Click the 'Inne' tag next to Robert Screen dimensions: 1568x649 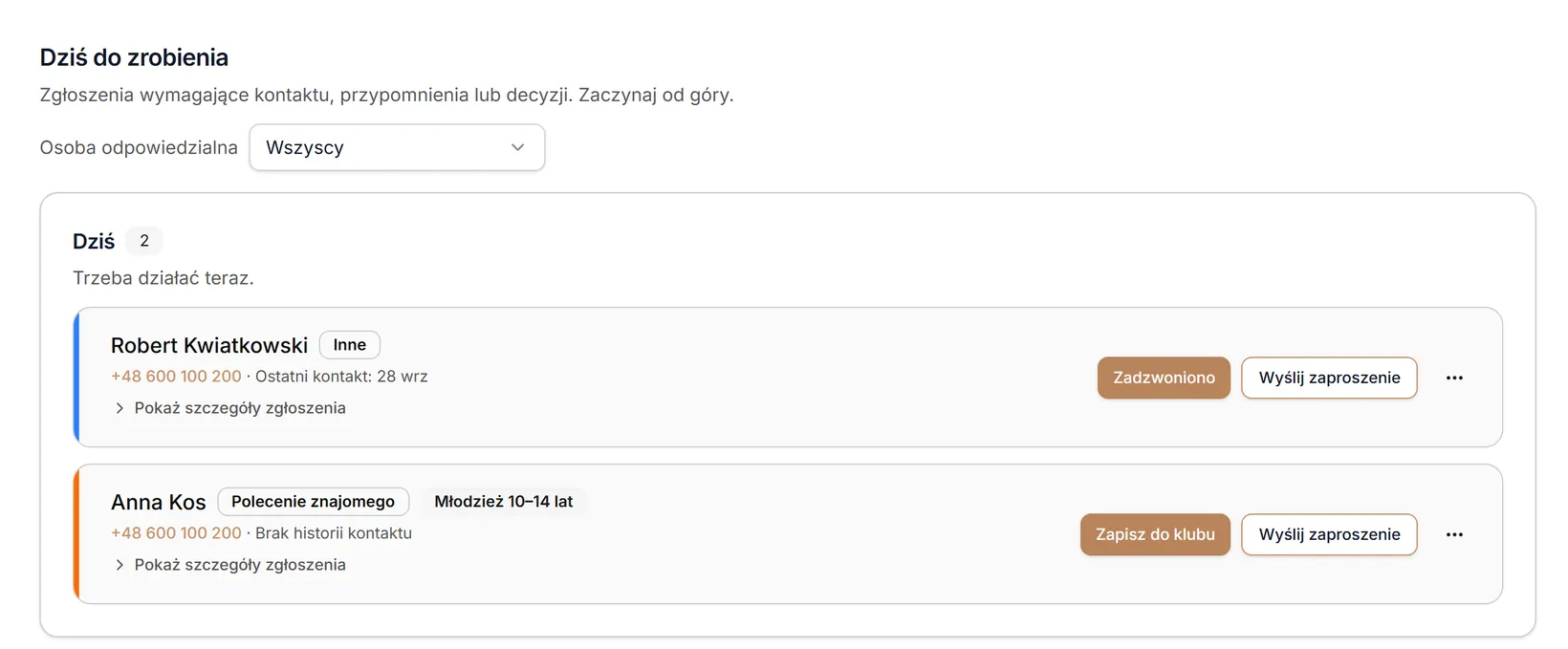(x=350, y=345)
